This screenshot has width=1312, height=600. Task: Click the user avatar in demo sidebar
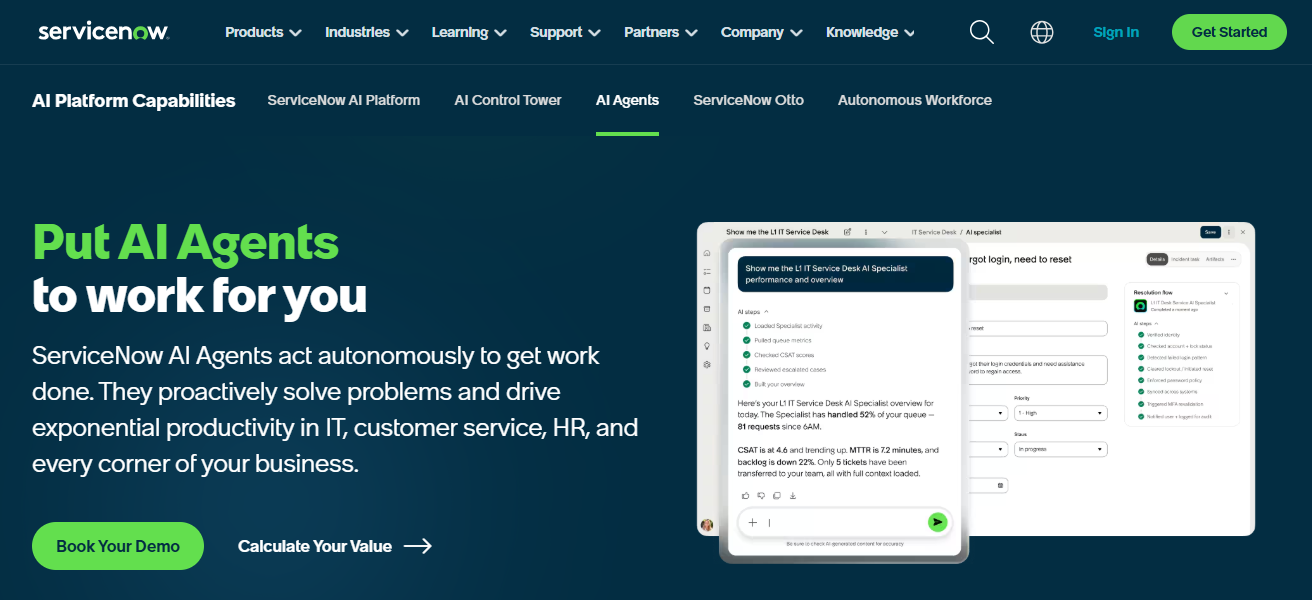pos(707,525)
